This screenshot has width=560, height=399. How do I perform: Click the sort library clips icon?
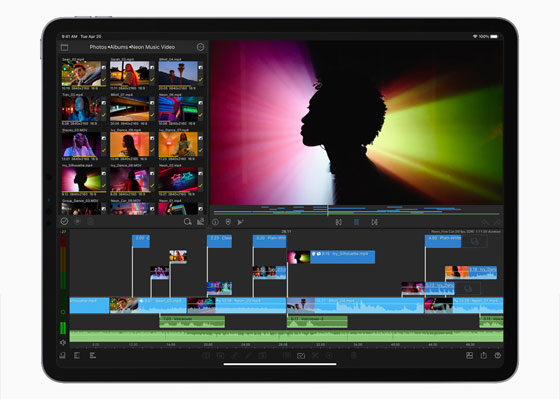pos(201,221)
